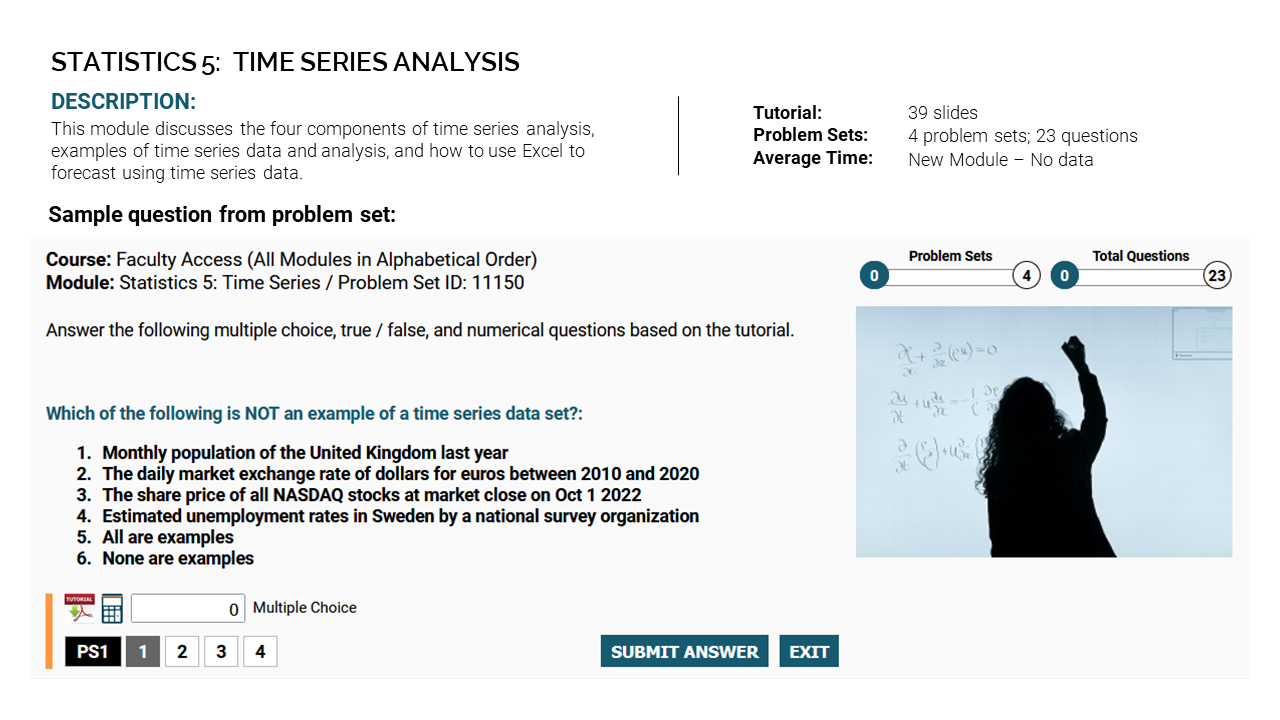1280x720 pixels.
Task: Select the currently active question 1 tab
Action: tap(142, 651)
